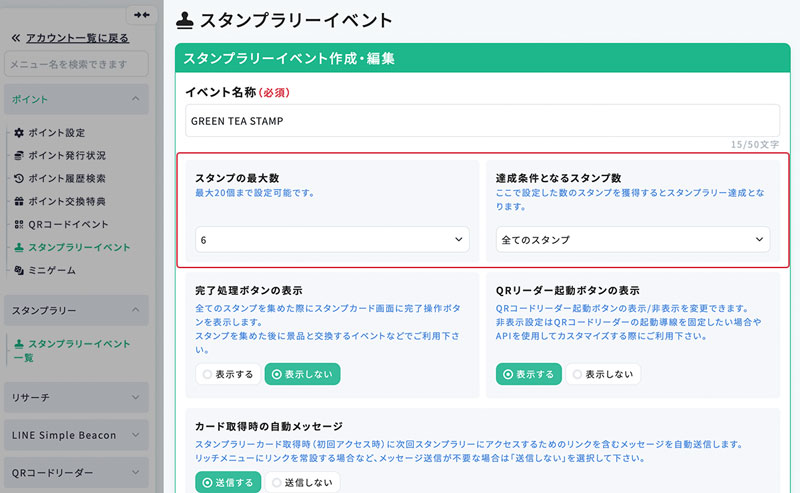Click the QR icon beside QRコードイベント
Image resolution: width=800 pixels, height=493 pixels.
[19, 225]
